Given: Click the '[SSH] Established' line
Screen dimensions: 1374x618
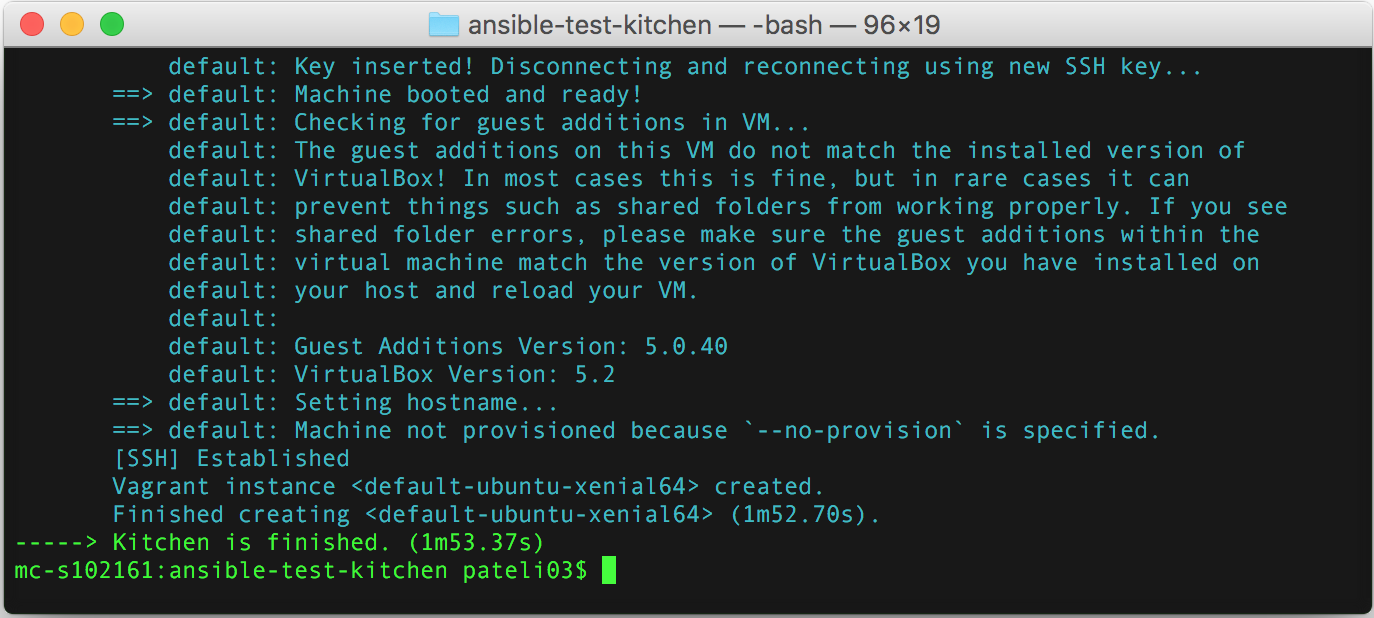Looking at the screenshot, I should pyautogui.click(x=231, y=459).
